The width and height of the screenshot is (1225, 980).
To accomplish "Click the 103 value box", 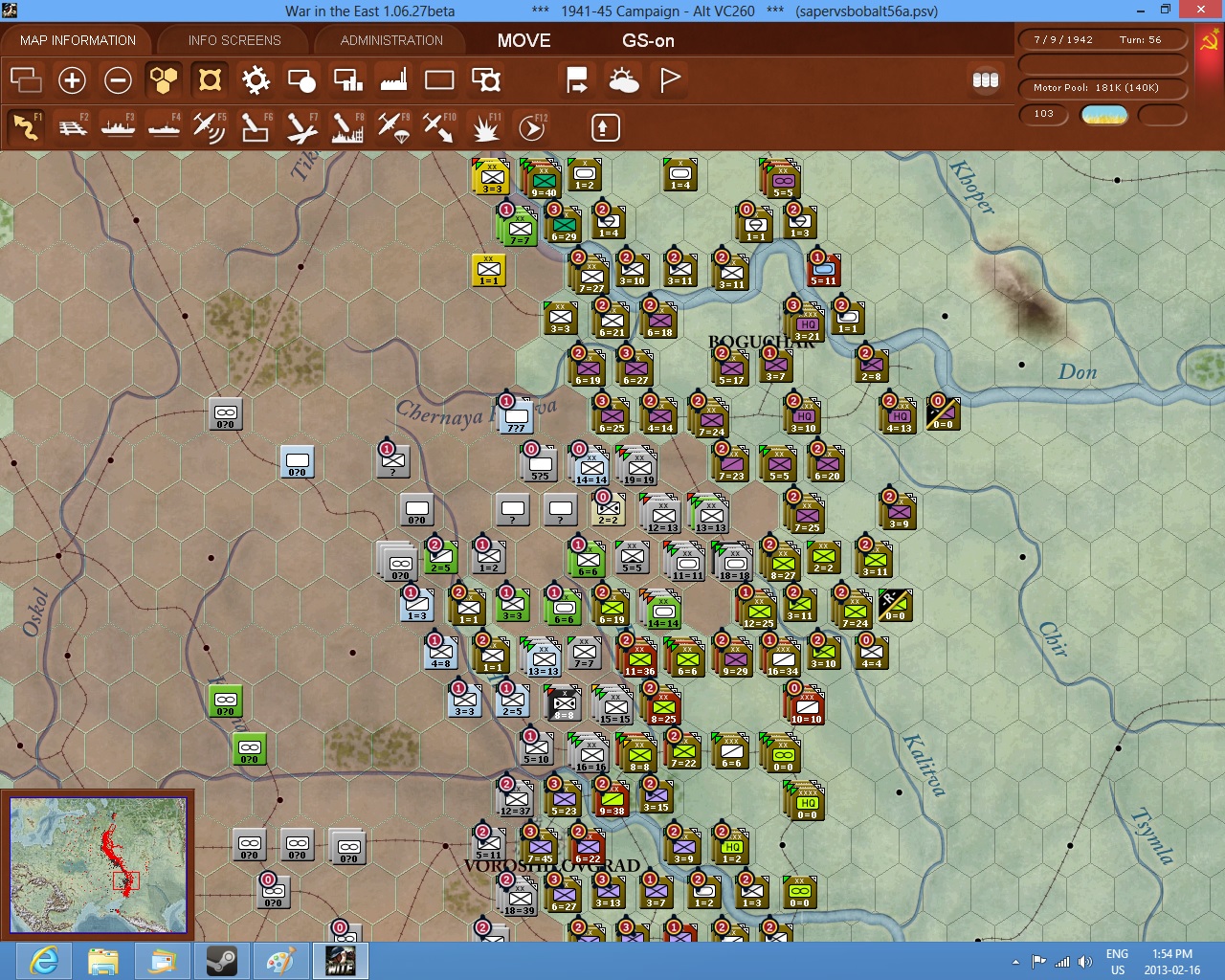I will point(1044,114).
